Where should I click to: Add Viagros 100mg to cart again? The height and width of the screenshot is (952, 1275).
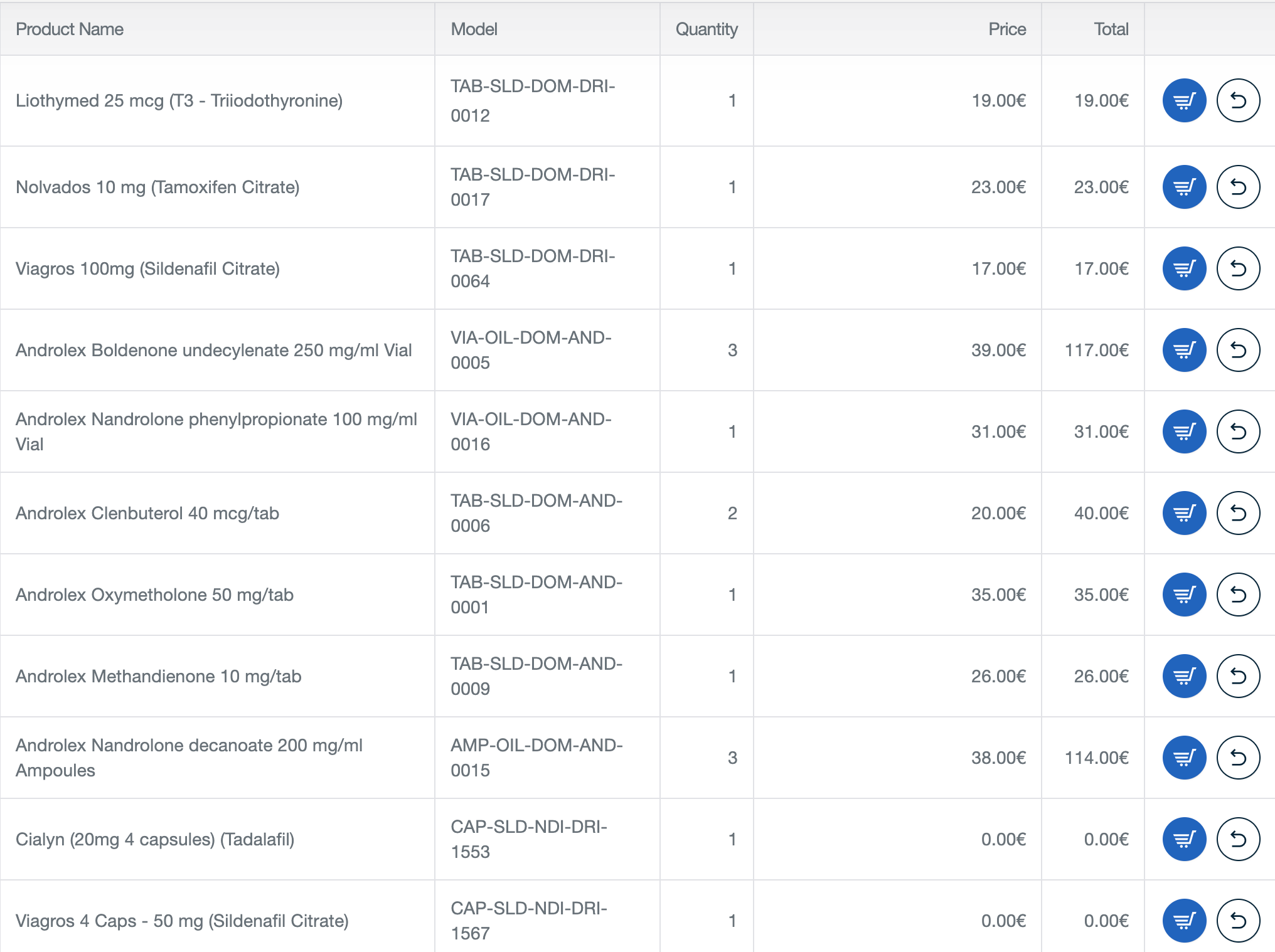click(x=1184, y=268)
